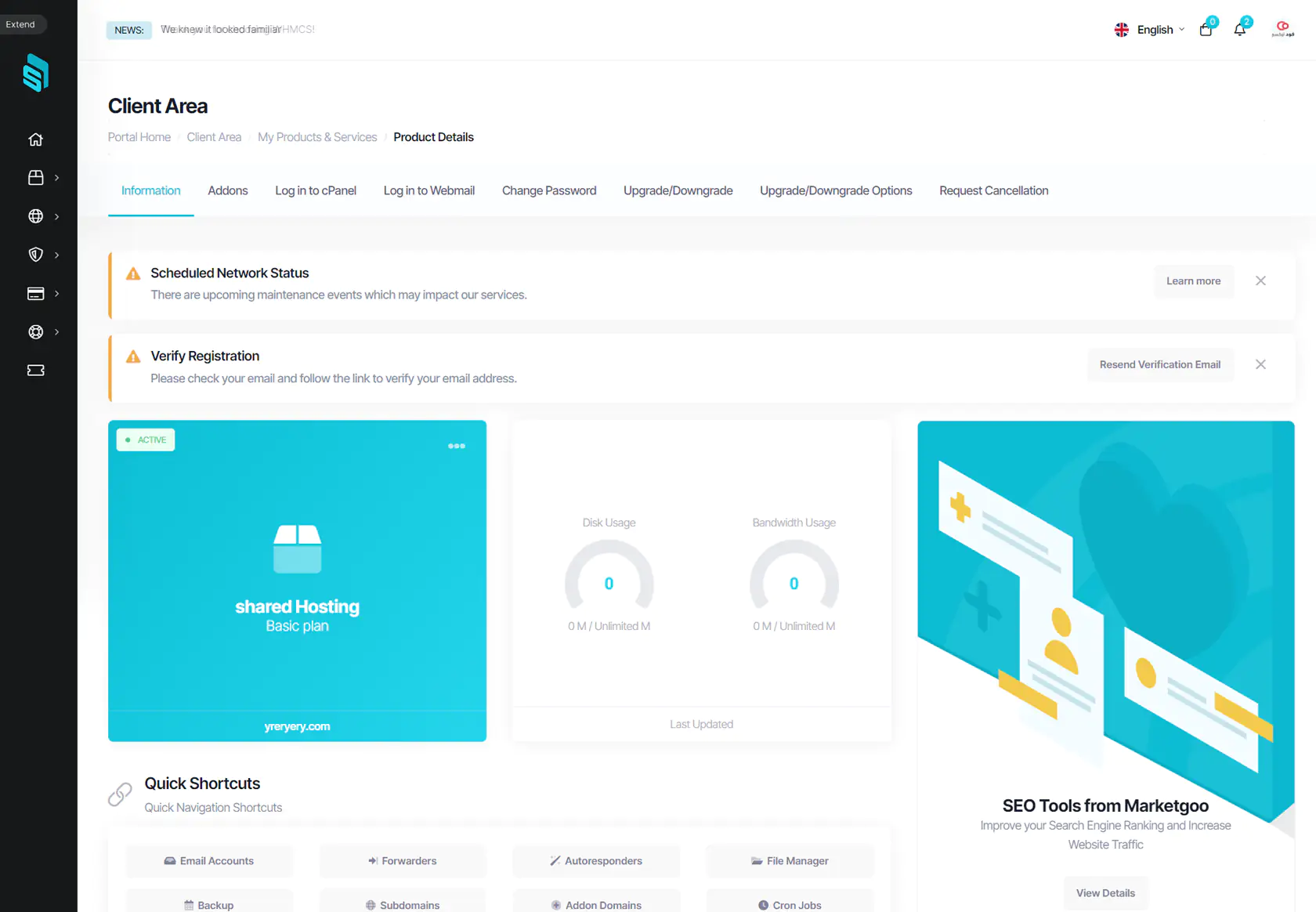Go to Portal Home breadcrumb
This screenshot has height=912, width=1316.
(139, 137)
